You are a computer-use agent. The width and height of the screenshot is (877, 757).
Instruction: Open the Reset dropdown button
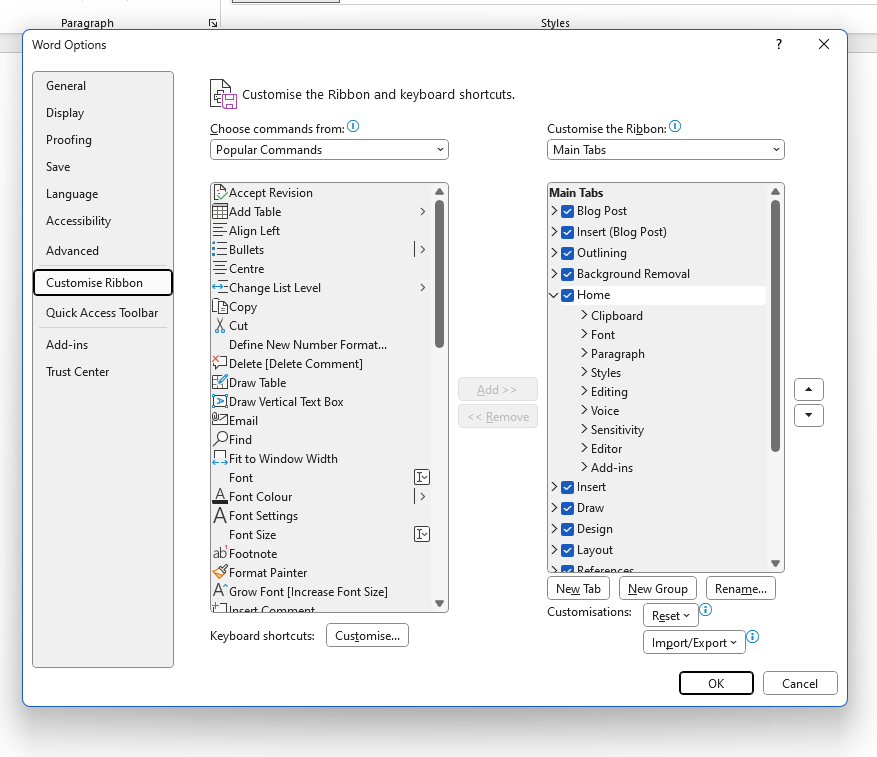(671, 615)
